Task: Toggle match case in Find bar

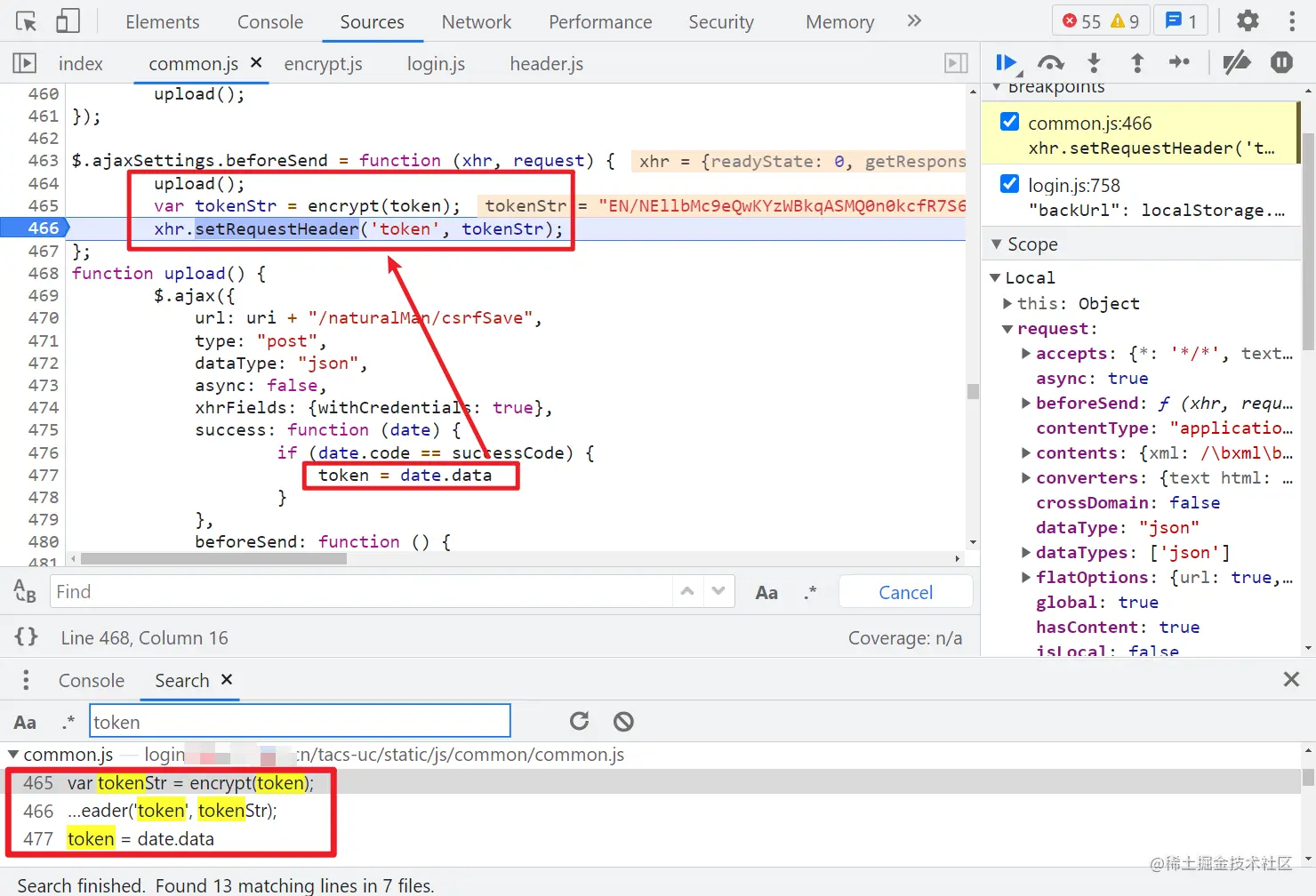Action: tap(766, 592)
